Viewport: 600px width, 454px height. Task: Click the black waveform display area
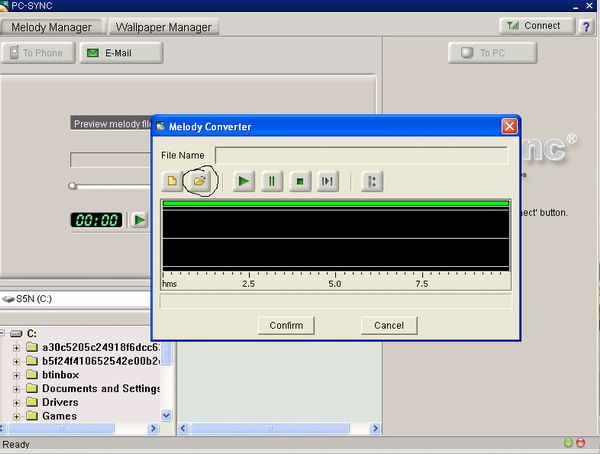pyautogui.click(x=336, y=239)
